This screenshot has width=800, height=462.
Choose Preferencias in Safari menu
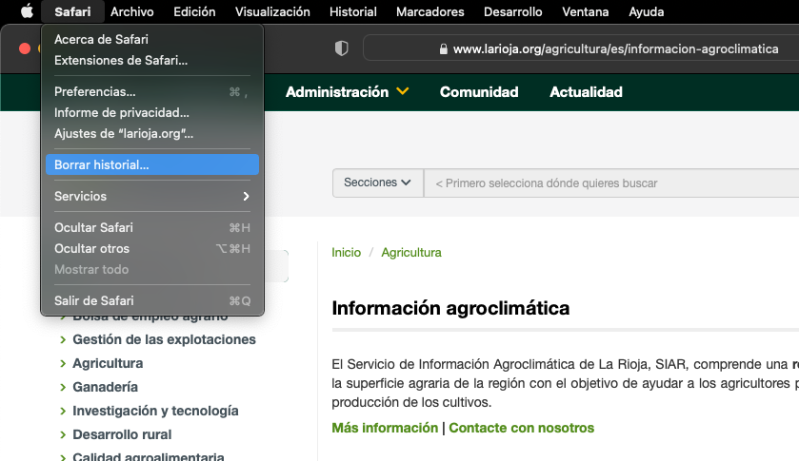coord(95,92)
